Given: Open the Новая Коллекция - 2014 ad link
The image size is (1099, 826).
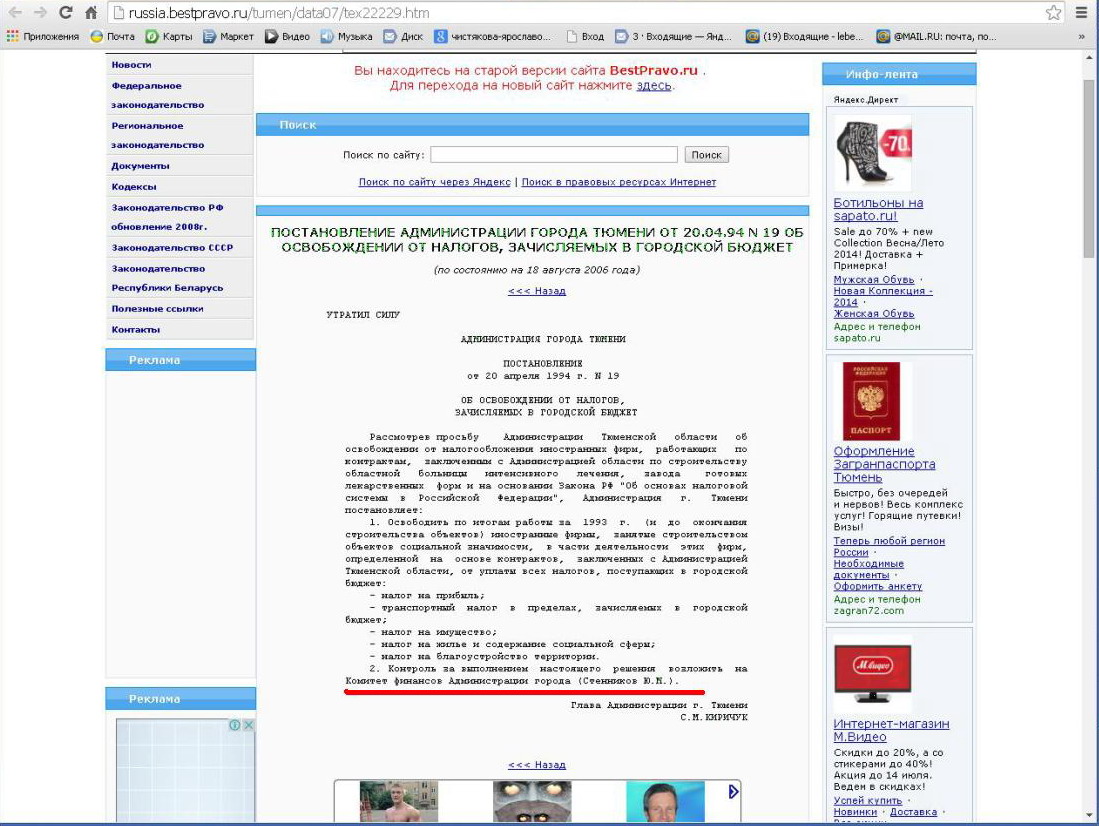Looking at the screenshot, I should [883, 297].
